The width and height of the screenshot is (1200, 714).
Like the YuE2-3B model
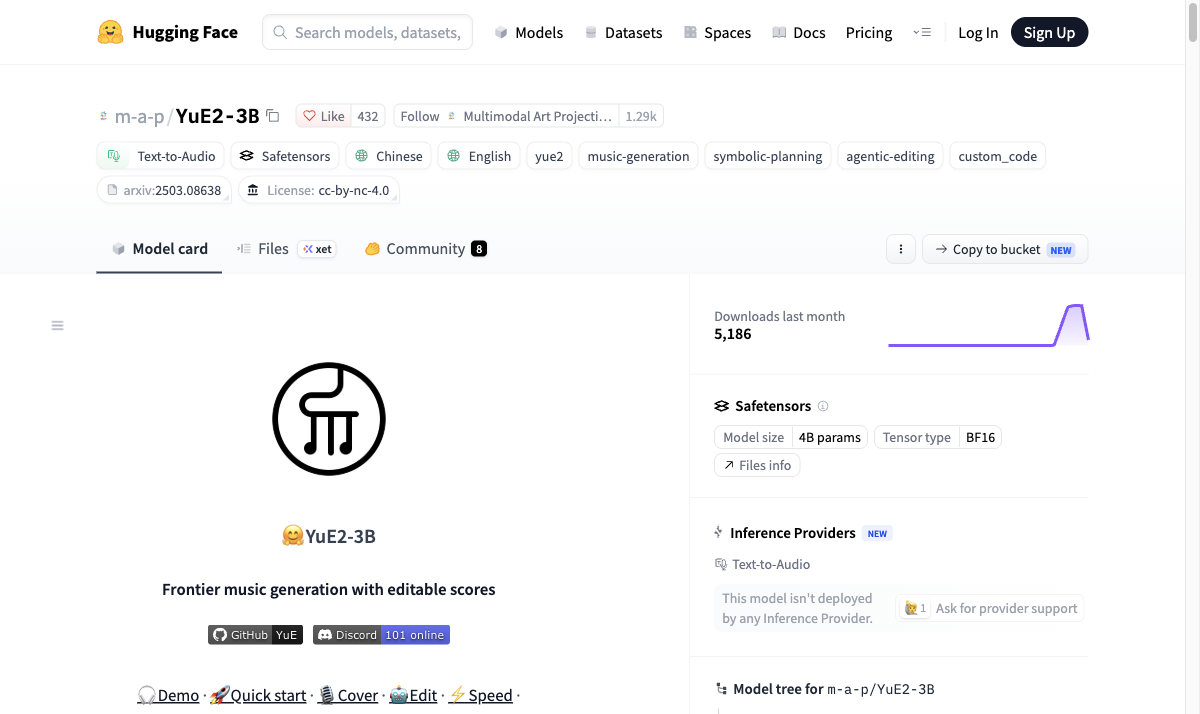click(324, 116)
